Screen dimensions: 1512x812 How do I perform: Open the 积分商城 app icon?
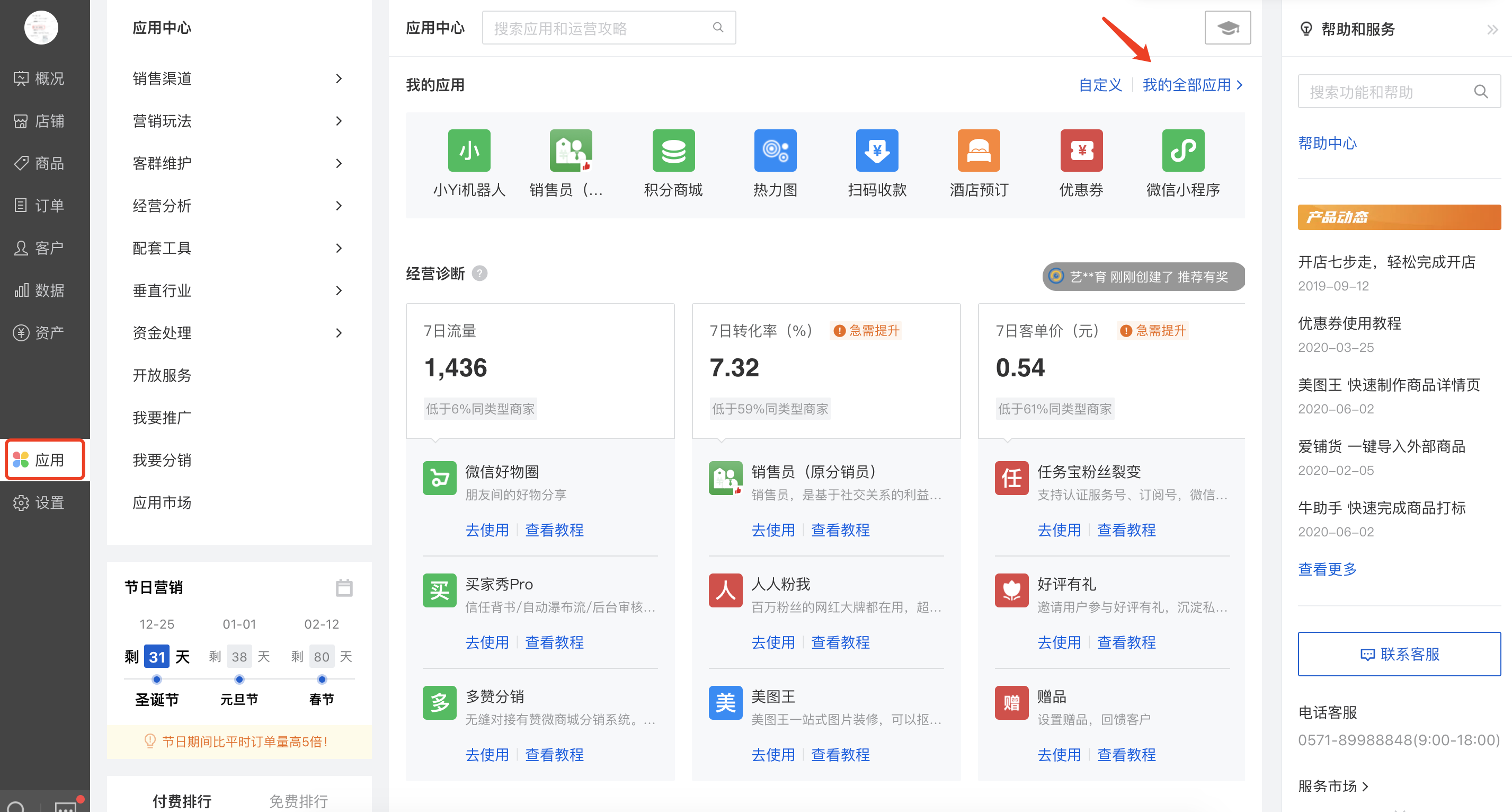pos(673,151)
